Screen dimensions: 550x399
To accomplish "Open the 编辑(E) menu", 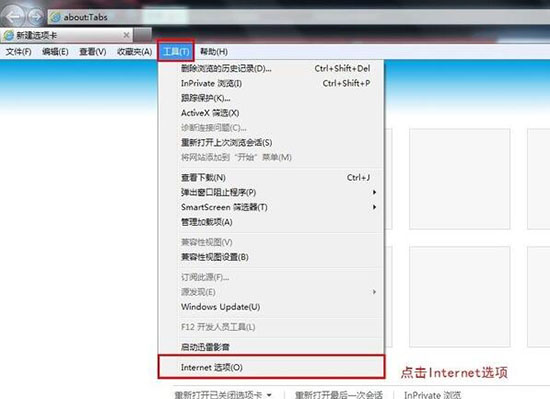I will [x=55, y=52].
